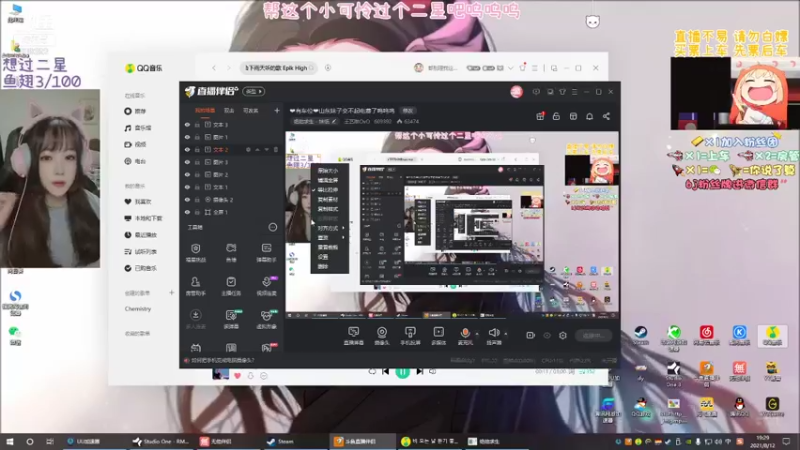Open the notification bell above the preview
This screenshot has height=450, width=800.
[589, 116]
